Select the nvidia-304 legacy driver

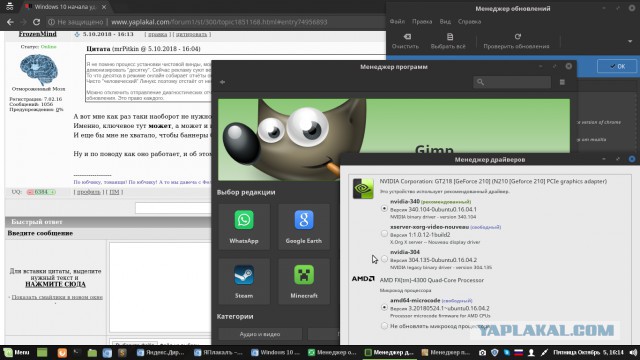click(384, 259)
